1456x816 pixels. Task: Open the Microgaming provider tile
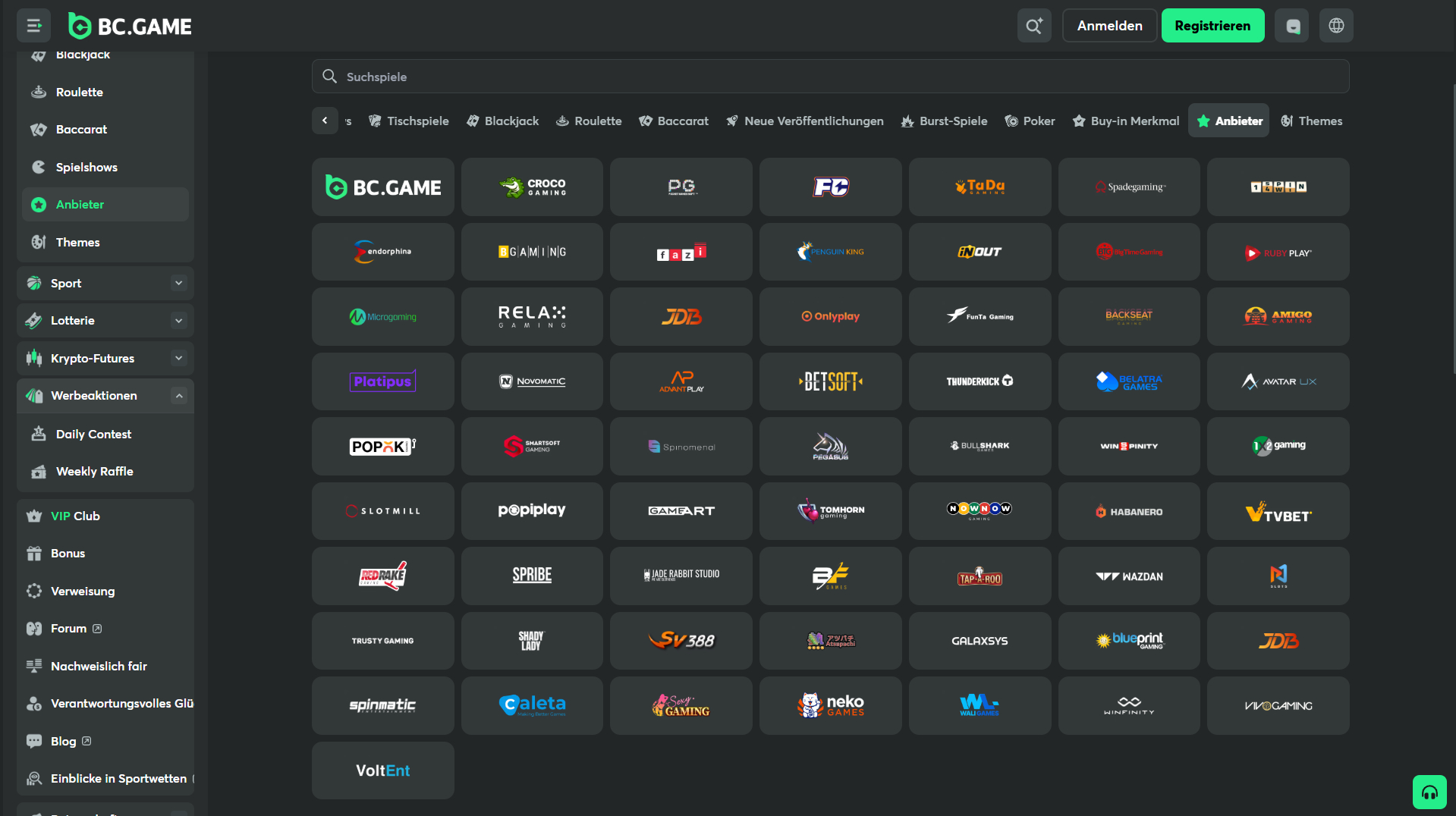tap(382, 317)
